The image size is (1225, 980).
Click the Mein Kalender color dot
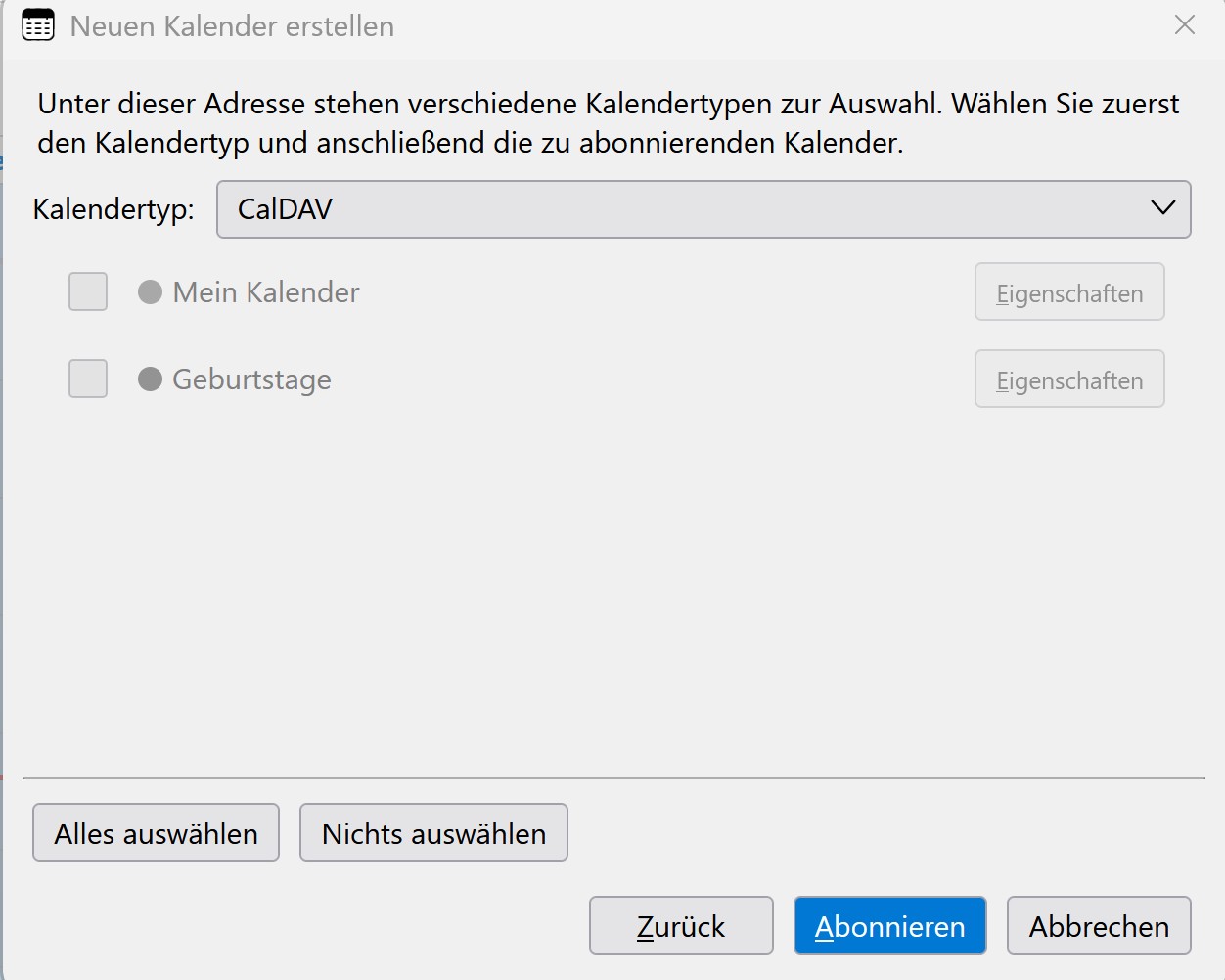coord(150,291)
